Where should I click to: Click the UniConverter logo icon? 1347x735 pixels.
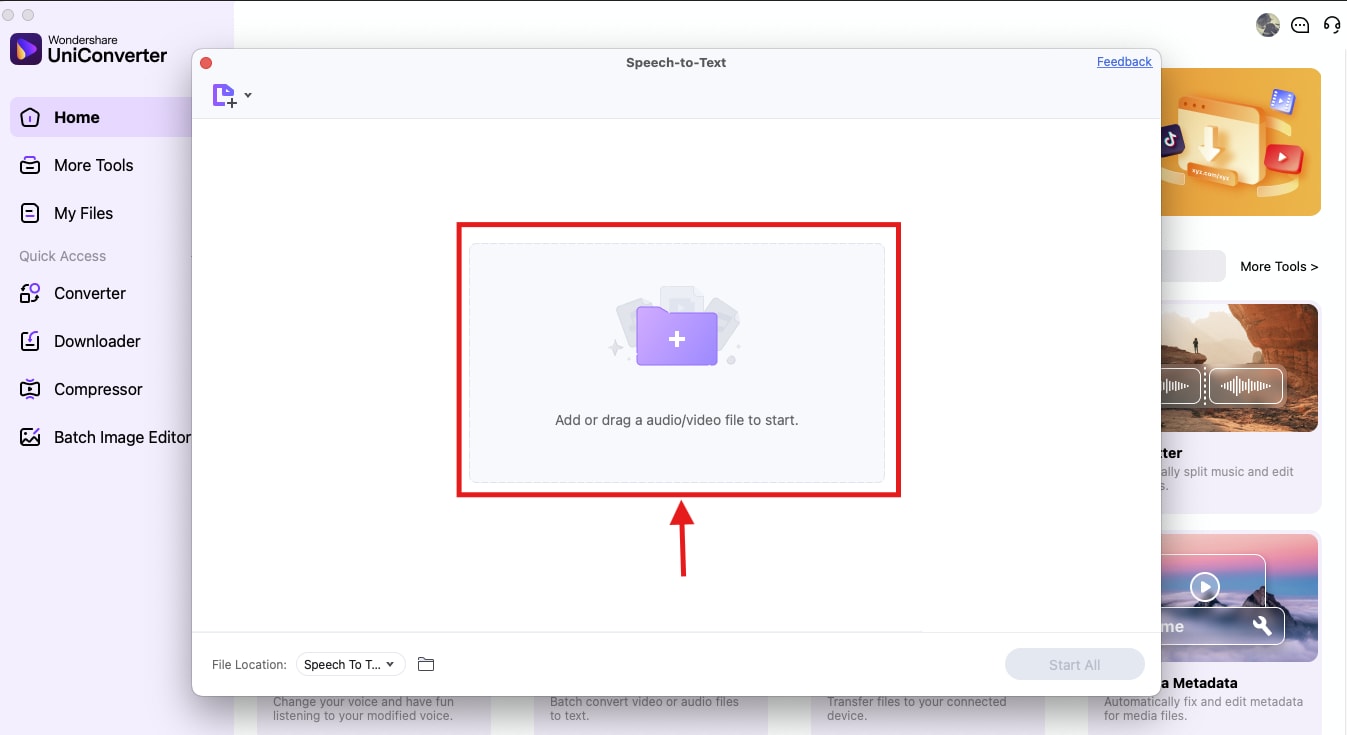point(26,49)
